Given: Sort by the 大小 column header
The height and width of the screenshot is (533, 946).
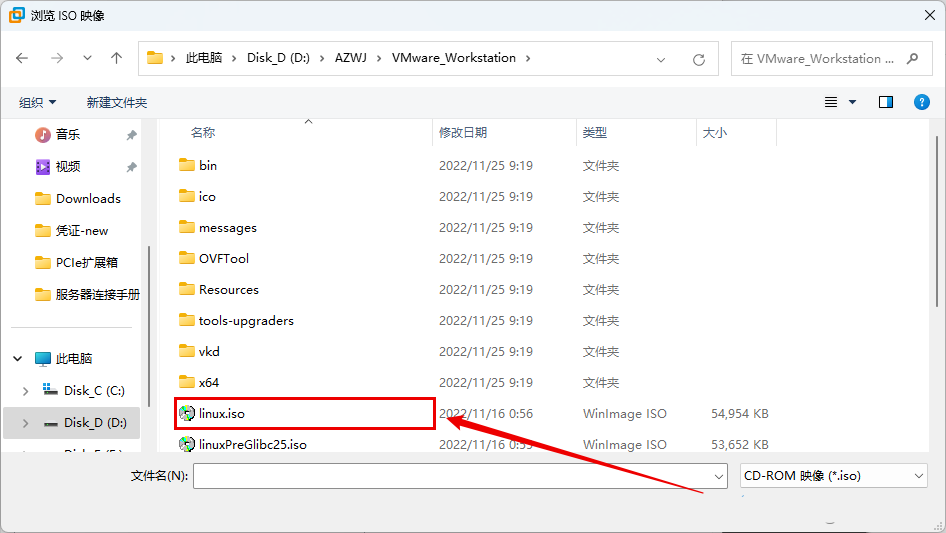Looking at the screenshot, I should tap(715, 133).
